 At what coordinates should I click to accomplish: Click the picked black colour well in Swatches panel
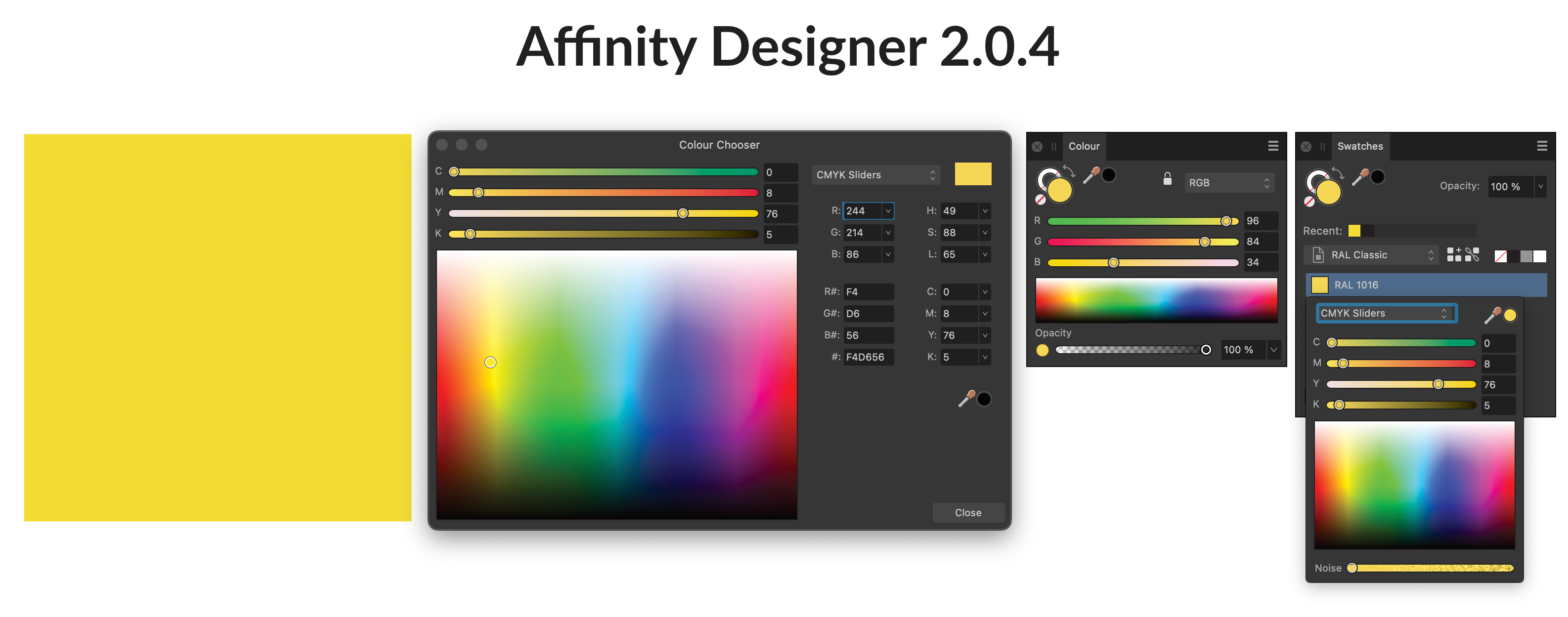1378,177
